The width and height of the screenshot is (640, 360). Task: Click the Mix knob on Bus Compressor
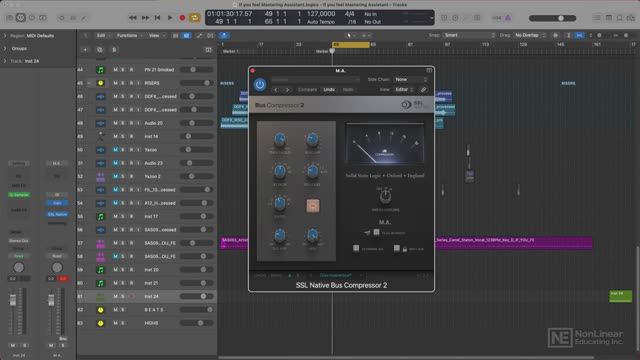pyautogui.click(x=312, y=235)
